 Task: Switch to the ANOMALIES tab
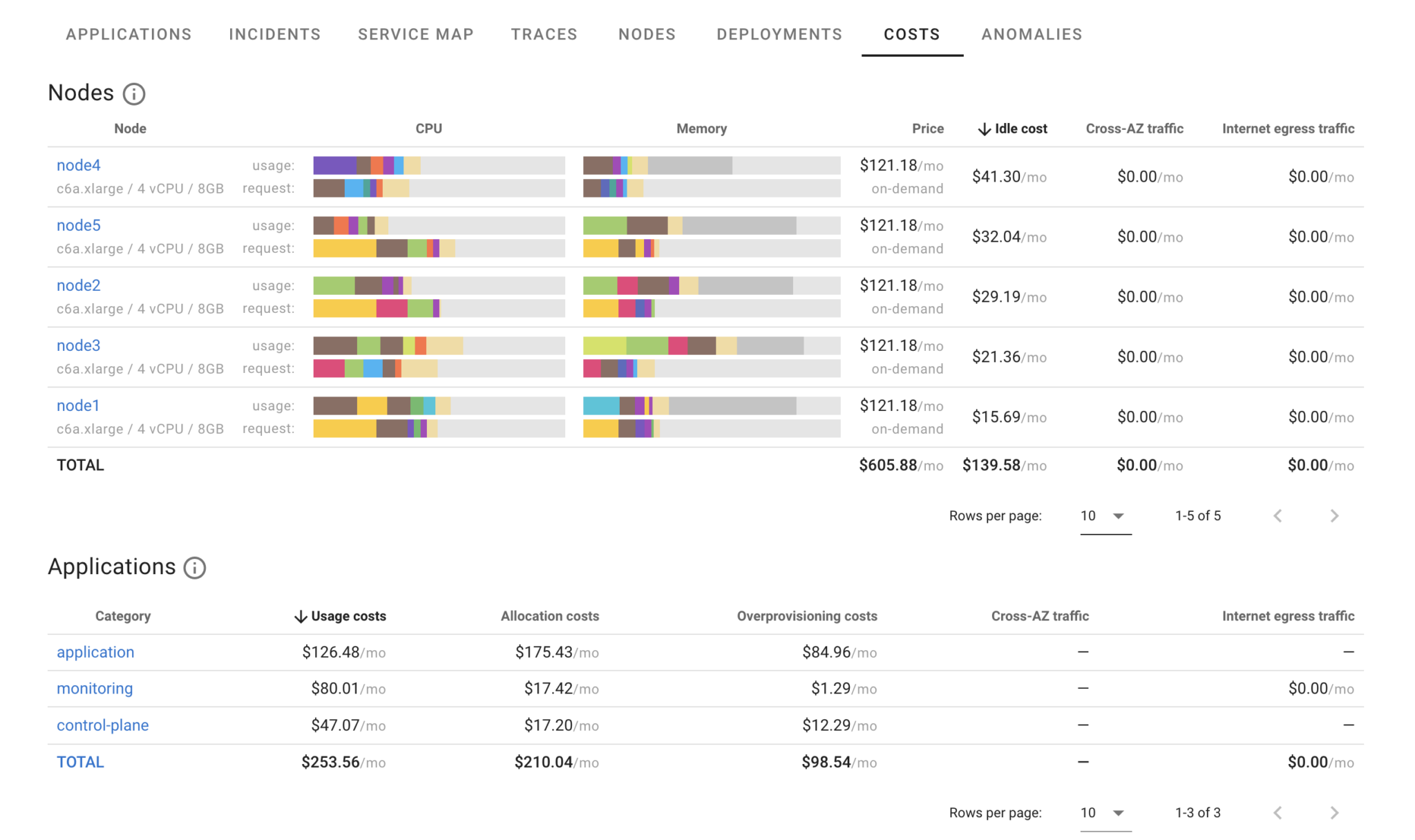click(x=1031, y=34)
